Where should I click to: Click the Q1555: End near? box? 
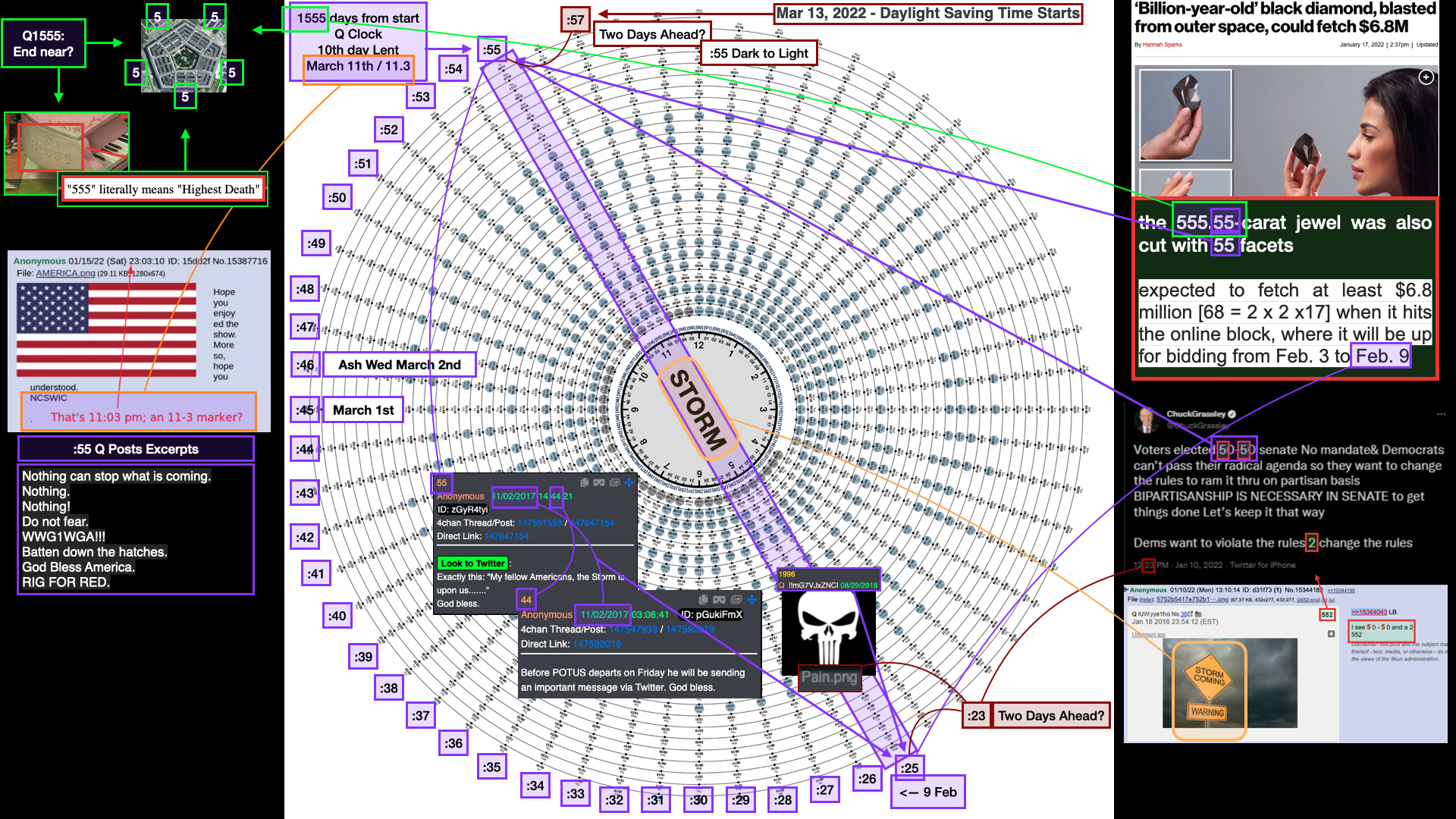tap(43, 43)
